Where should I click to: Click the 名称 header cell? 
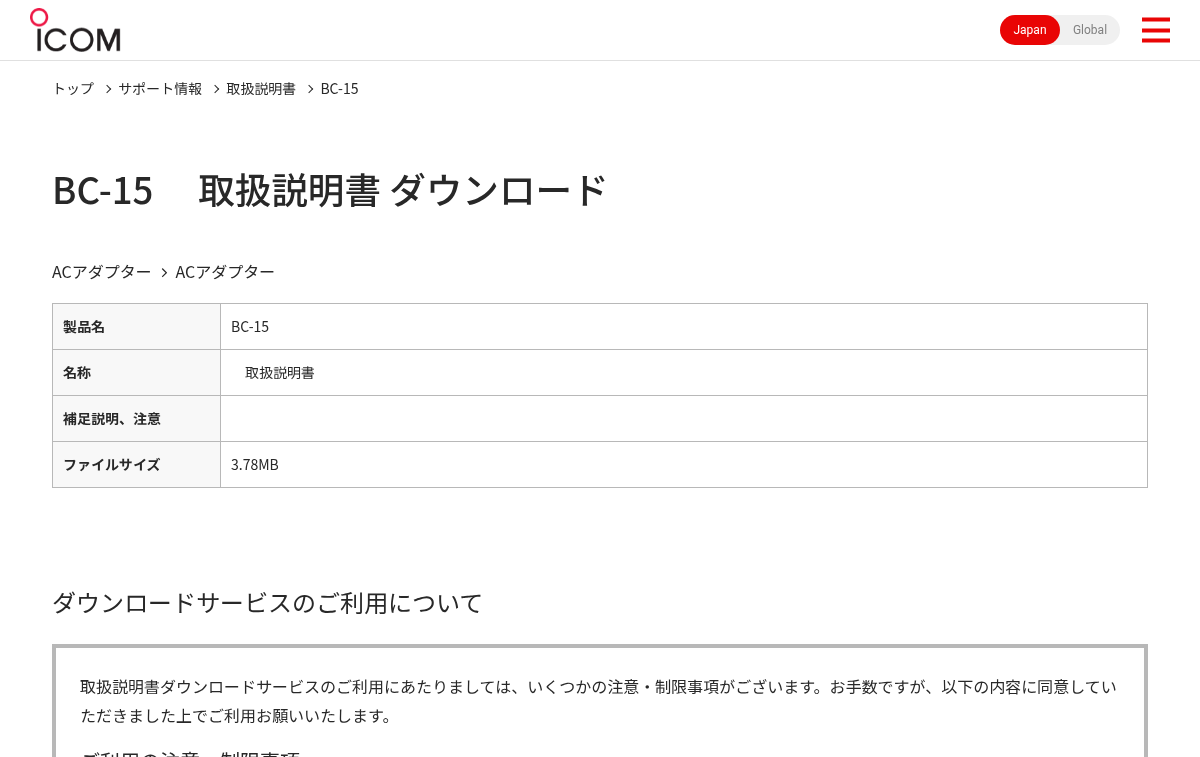pos(136,372)
